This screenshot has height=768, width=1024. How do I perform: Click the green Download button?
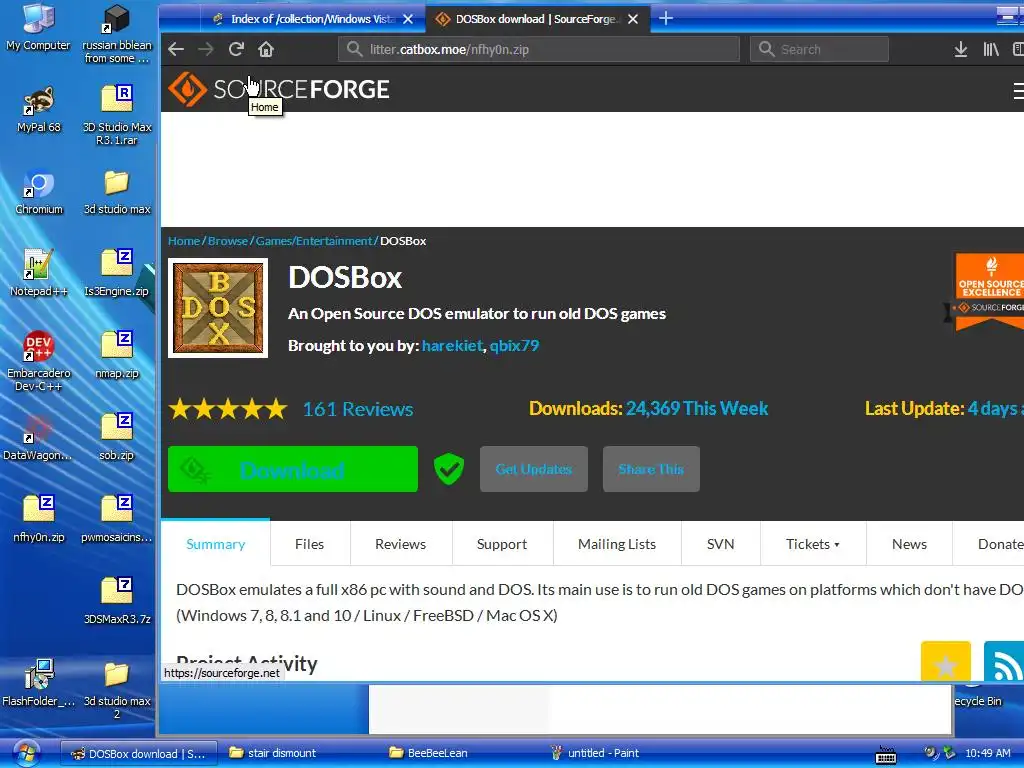[293, 469]
